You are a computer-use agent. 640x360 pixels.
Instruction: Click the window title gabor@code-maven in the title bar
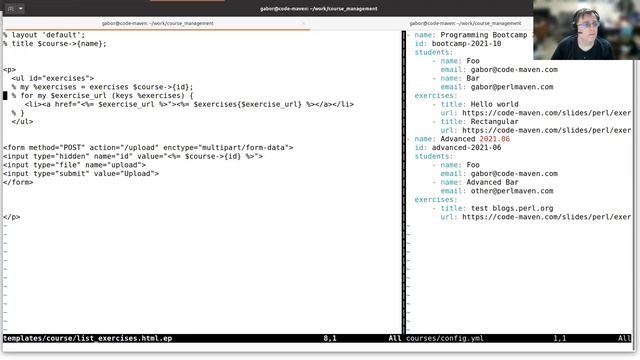(x=319, y=9)
